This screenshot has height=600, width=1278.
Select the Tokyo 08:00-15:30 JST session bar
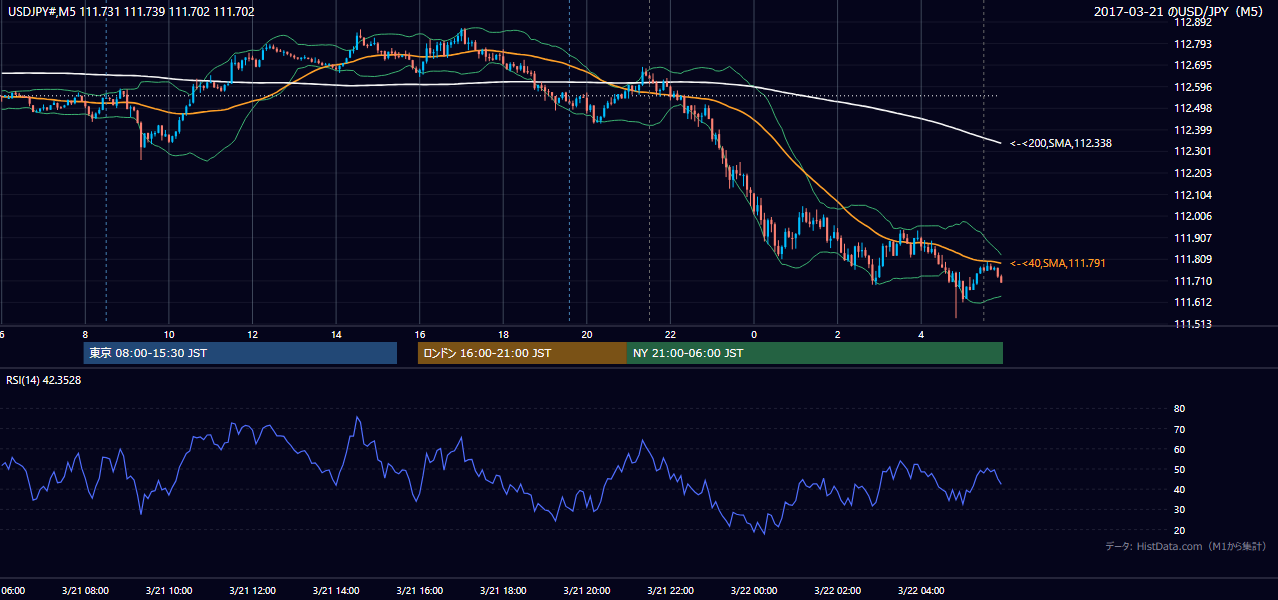[x=240, y=353]
